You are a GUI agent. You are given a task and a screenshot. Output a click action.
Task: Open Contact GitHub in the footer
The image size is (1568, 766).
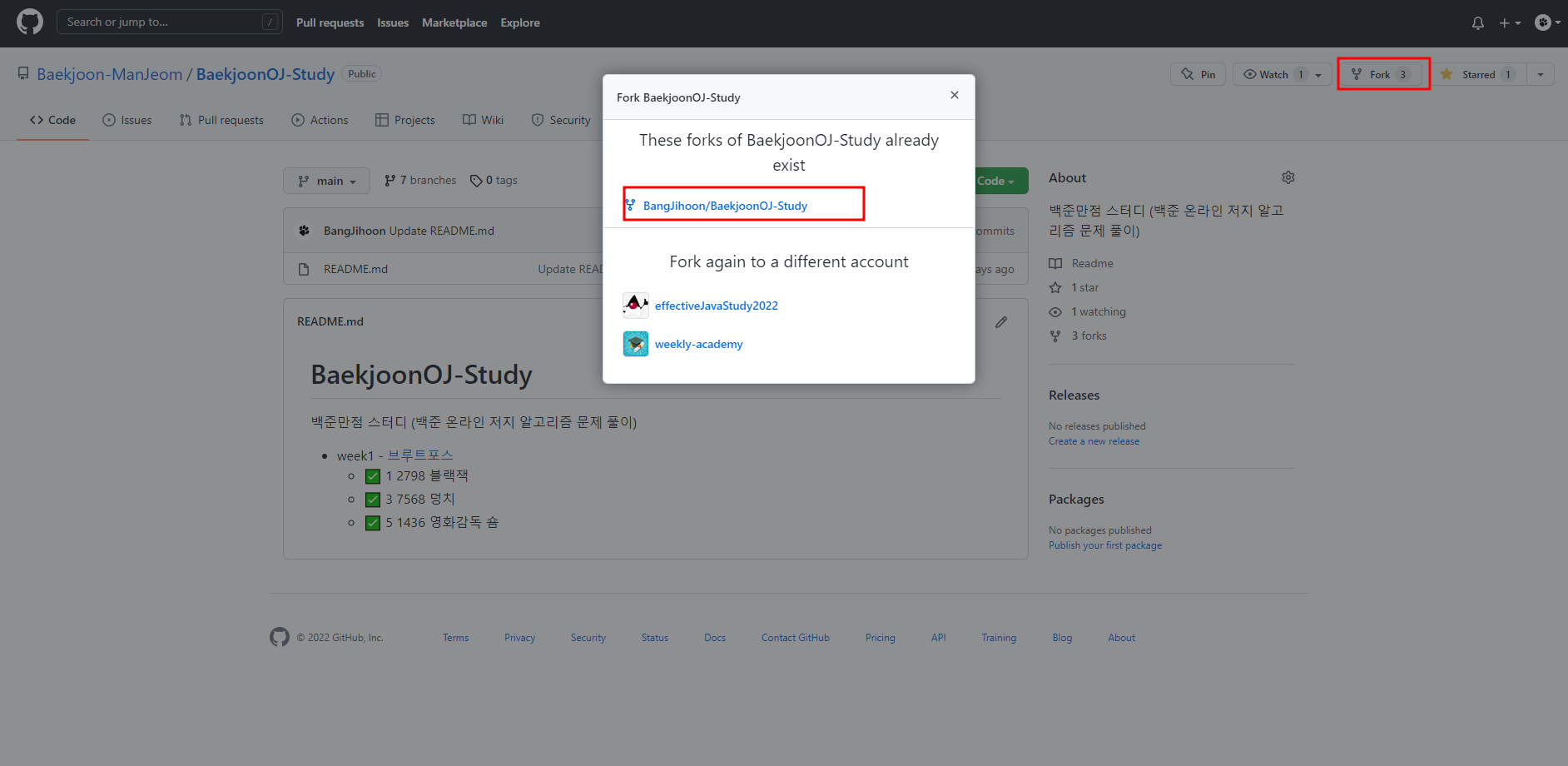[796, 638]
